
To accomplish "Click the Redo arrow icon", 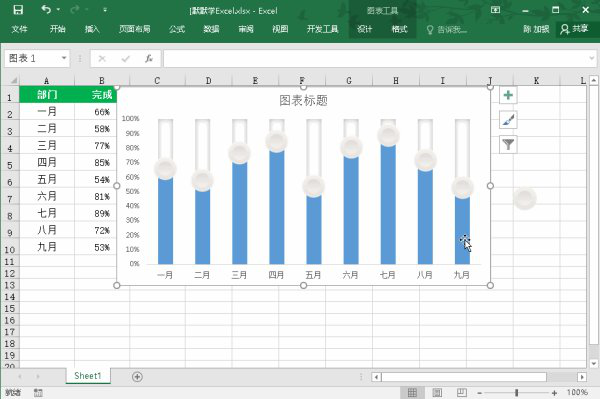I will tap(75, 10).
